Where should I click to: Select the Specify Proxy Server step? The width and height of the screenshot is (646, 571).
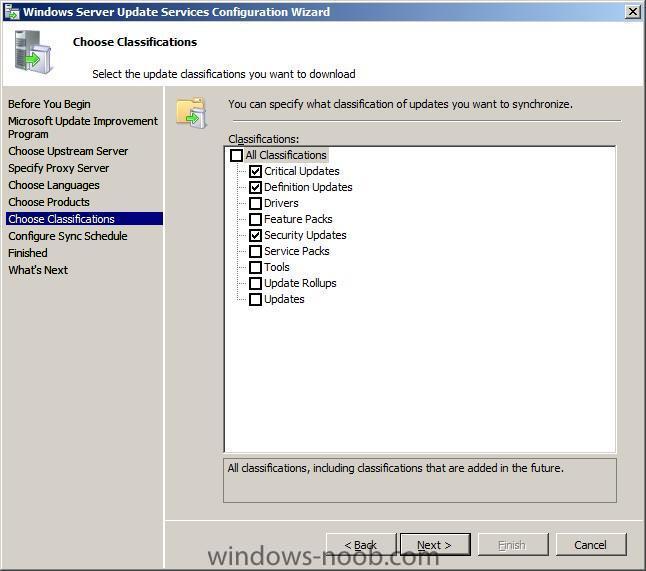(x=59, y=168)
